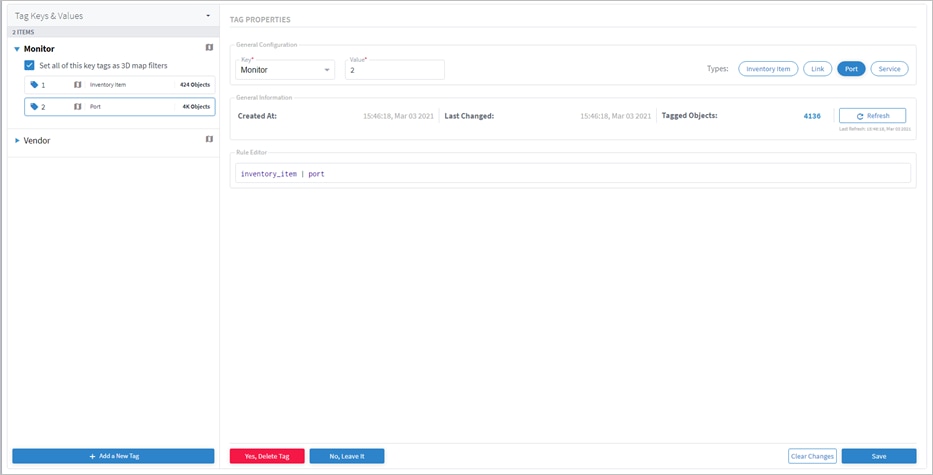Screen dimensions: 933x475
Task: Click map icon in the Port tag row
Action: (x=77, y=107)
